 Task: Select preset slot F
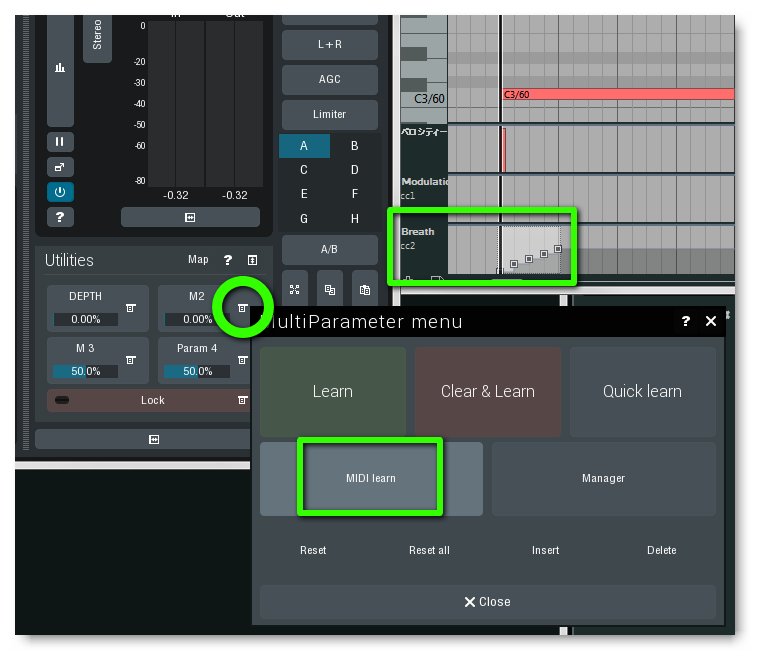click(x=355, y=194)
